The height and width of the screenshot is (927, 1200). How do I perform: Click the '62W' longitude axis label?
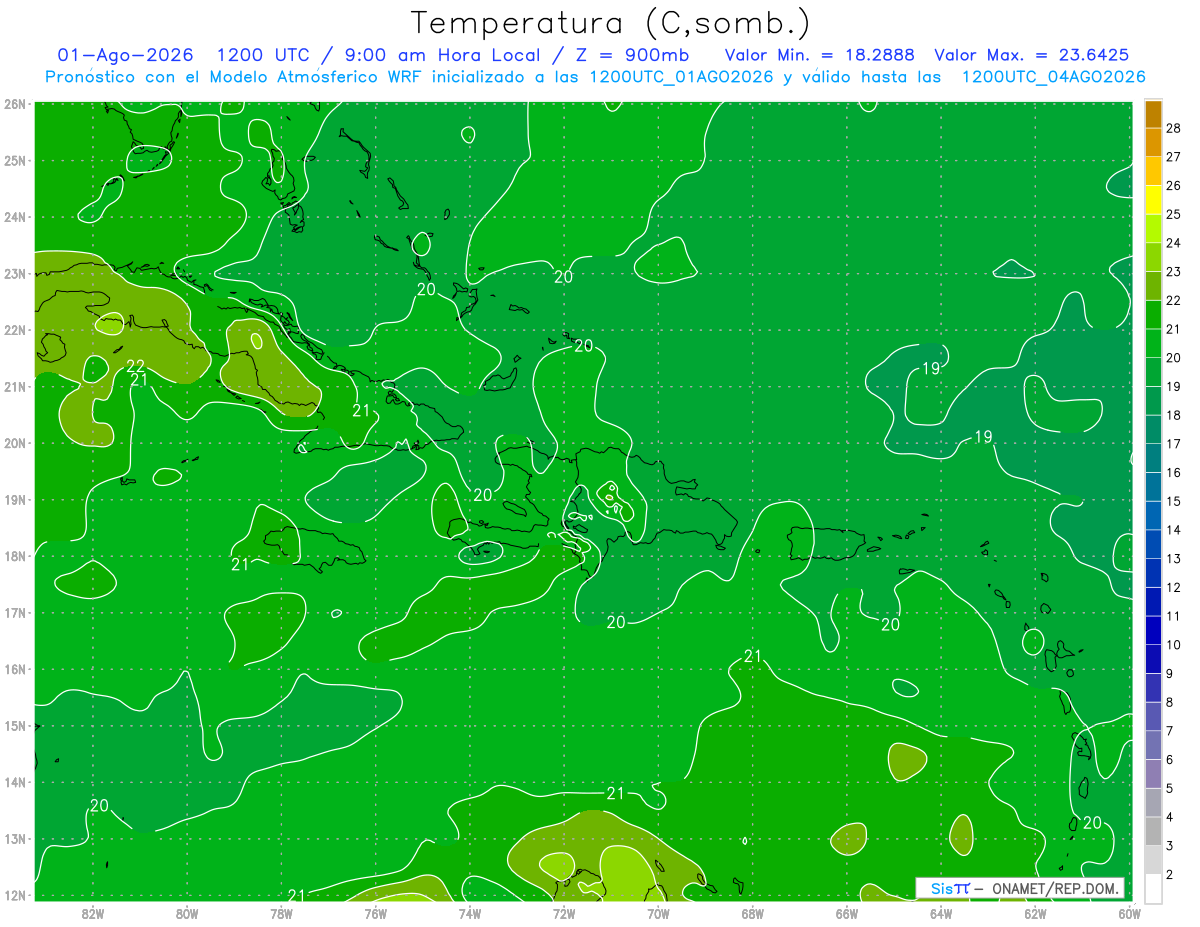tap(1035, 912)
